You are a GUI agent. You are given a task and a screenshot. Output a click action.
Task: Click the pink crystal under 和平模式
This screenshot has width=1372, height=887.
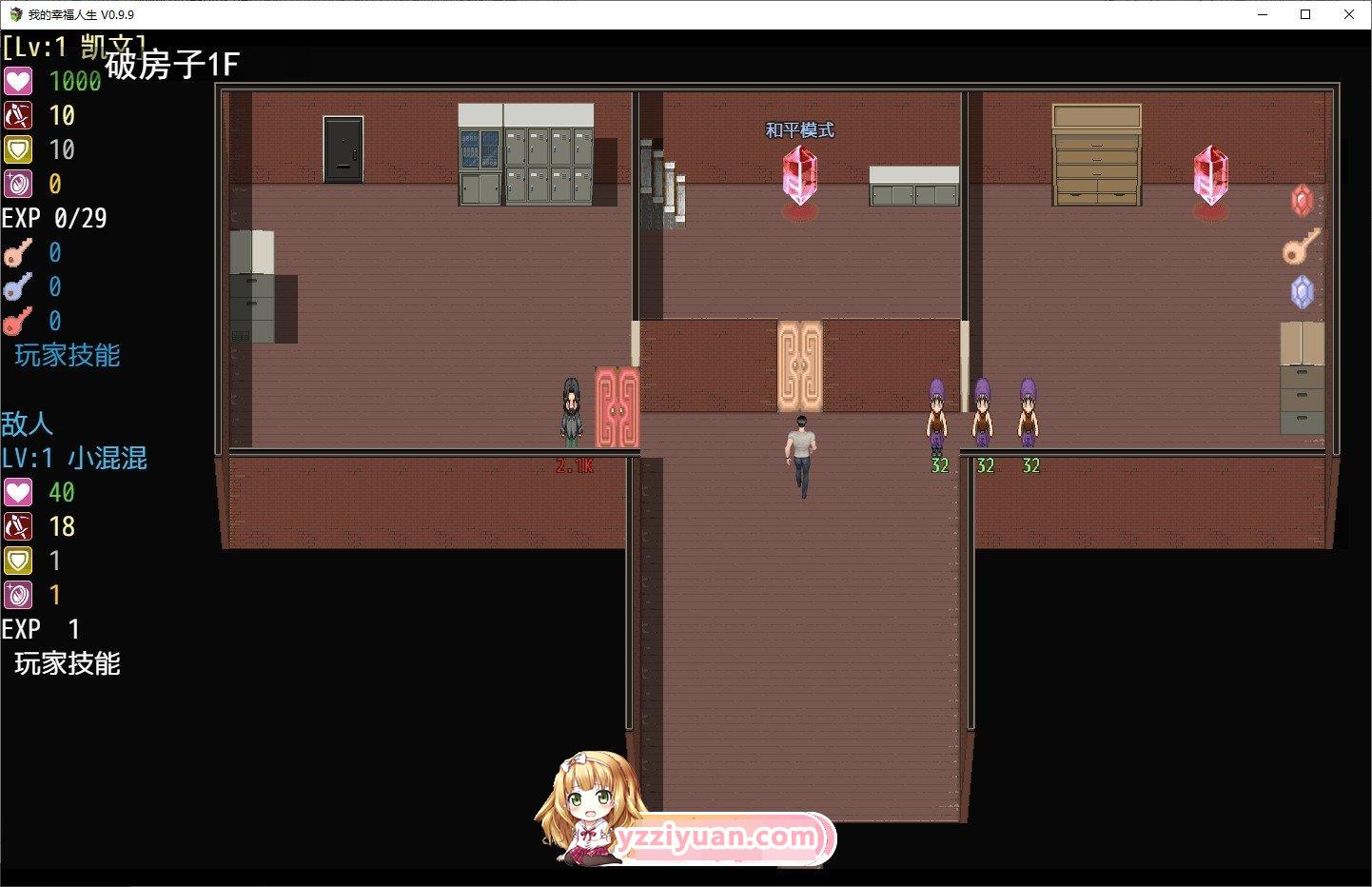click(x=800, y=179)
